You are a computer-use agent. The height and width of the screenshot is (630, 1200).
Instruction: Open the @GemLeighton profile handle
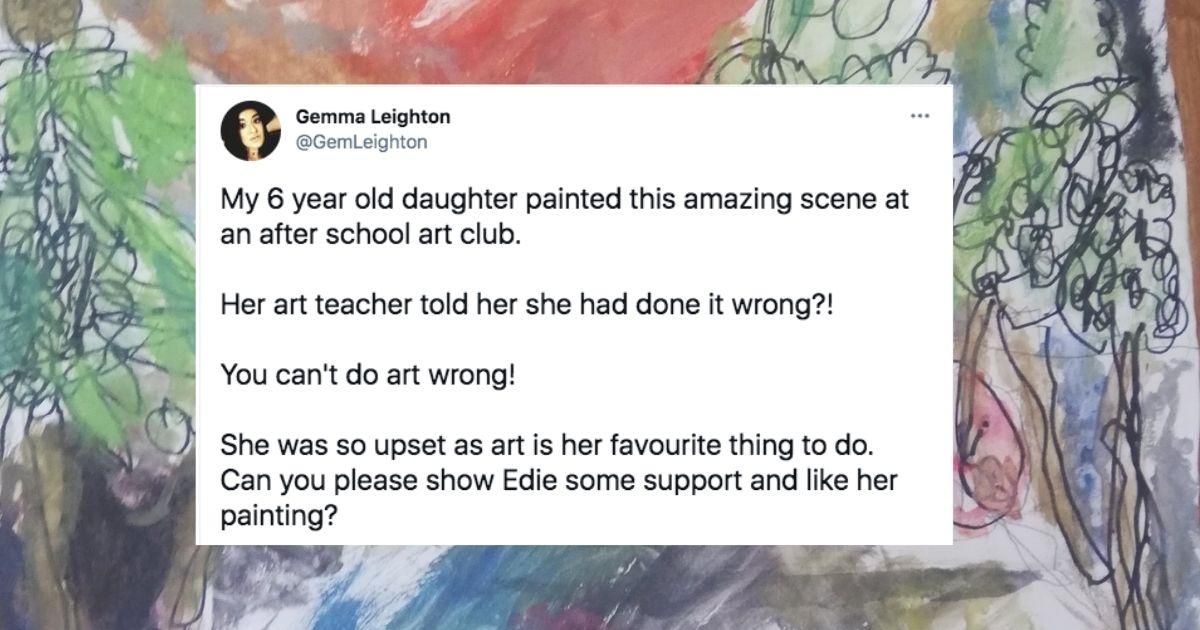(x=365, y=143)
